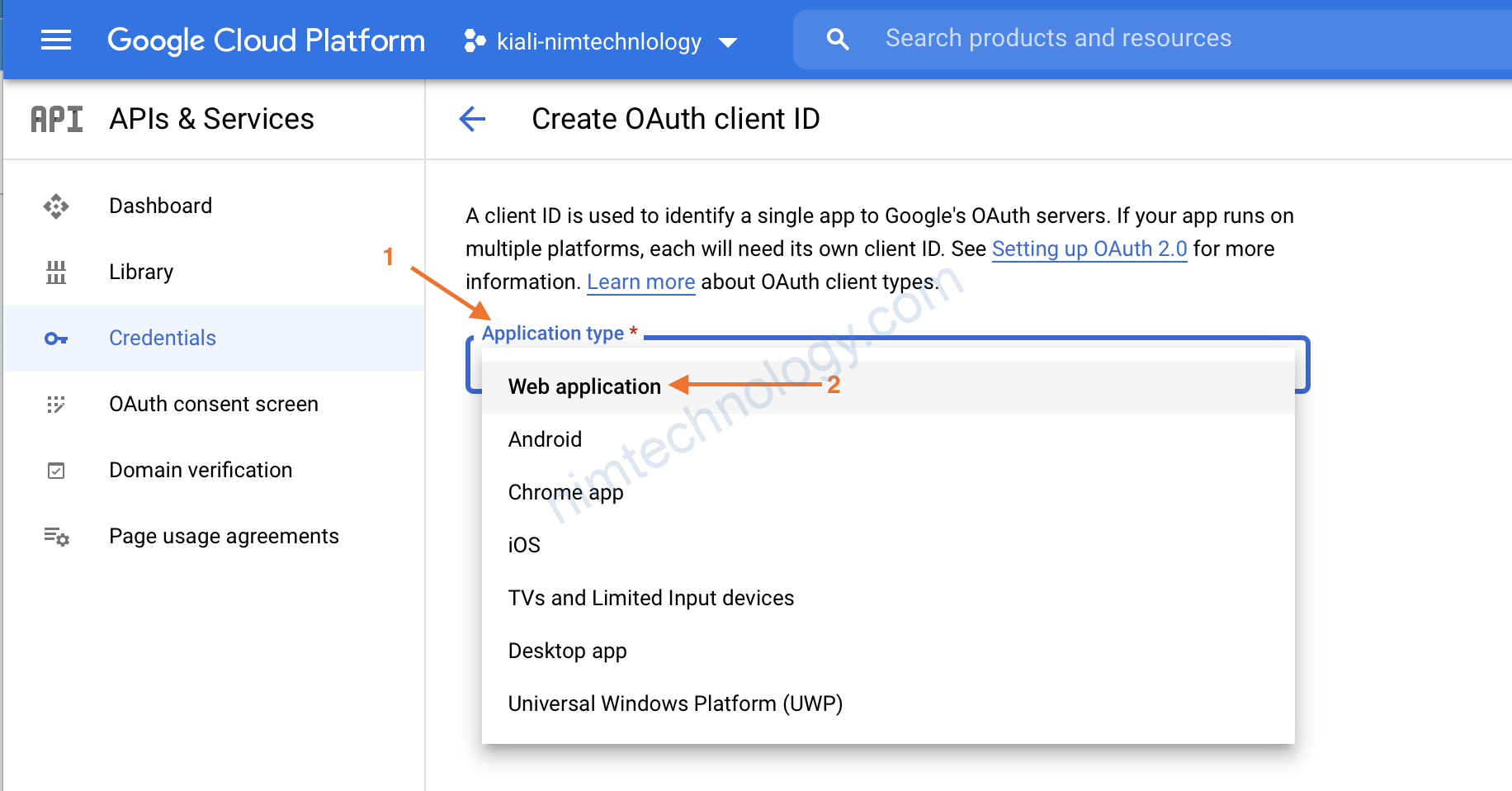Select the Credentials menu item
The height and width of the screenshot is (791, 1512).
click(x=215, y=338)
